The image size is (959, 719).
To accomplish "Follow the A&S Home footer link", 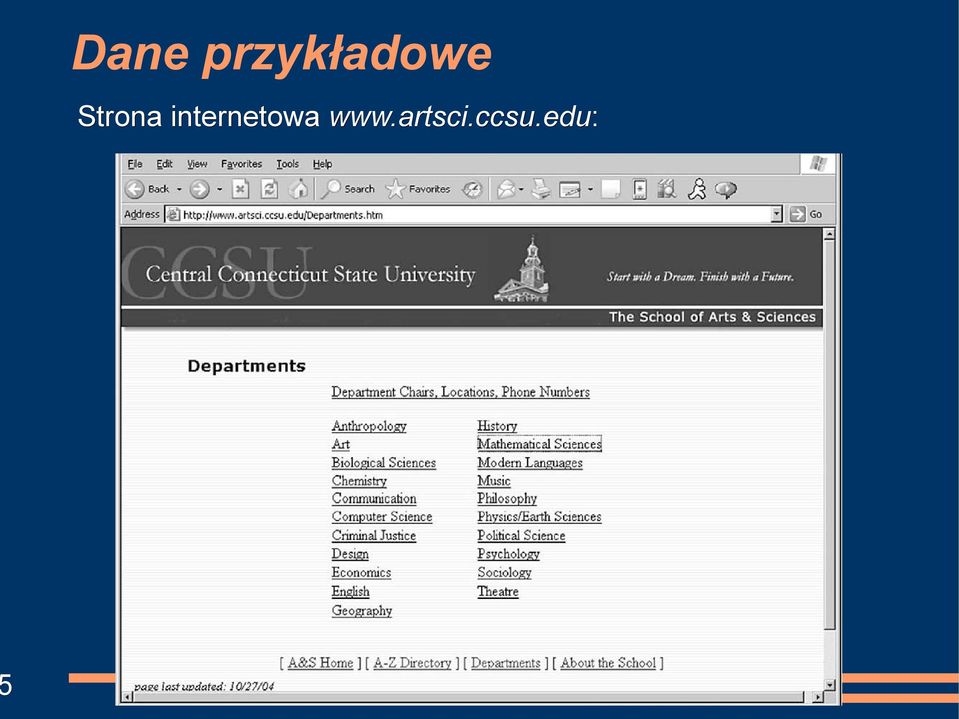I will [x=320, y=663].
